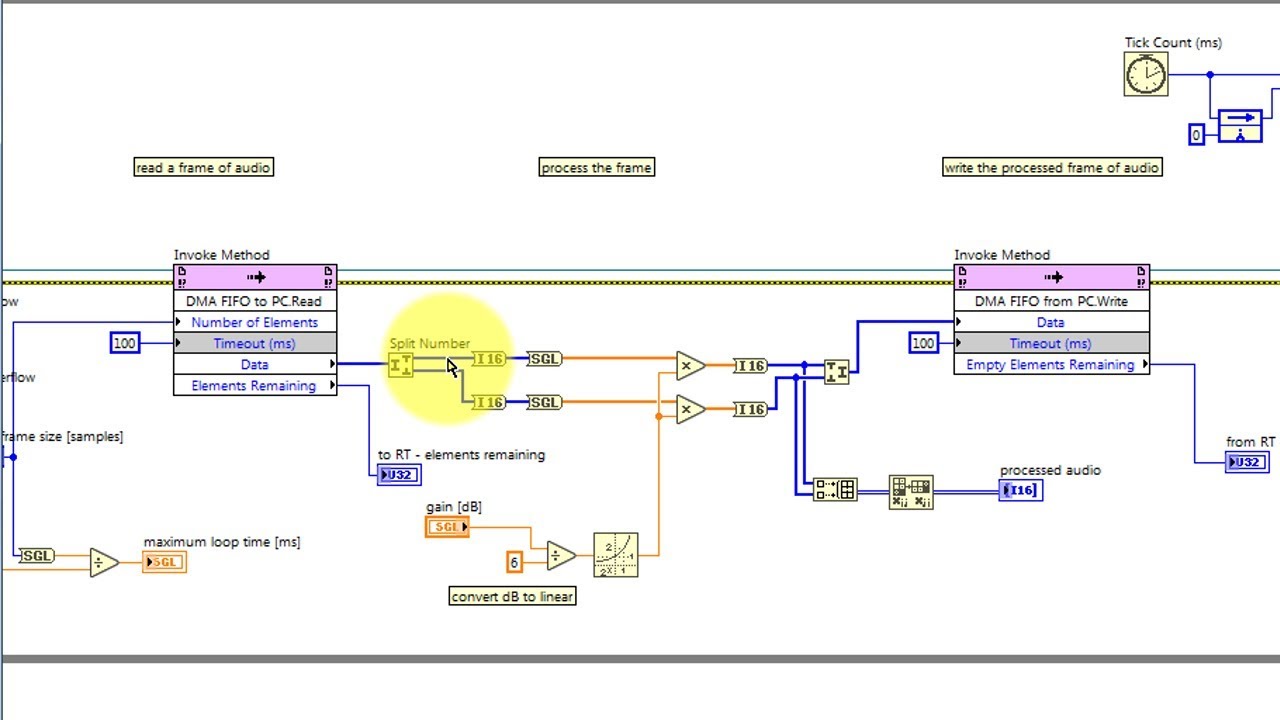Click the upper SGL conversion node
This screenshot has height=720, width=1280.
[x=544, y=359]
